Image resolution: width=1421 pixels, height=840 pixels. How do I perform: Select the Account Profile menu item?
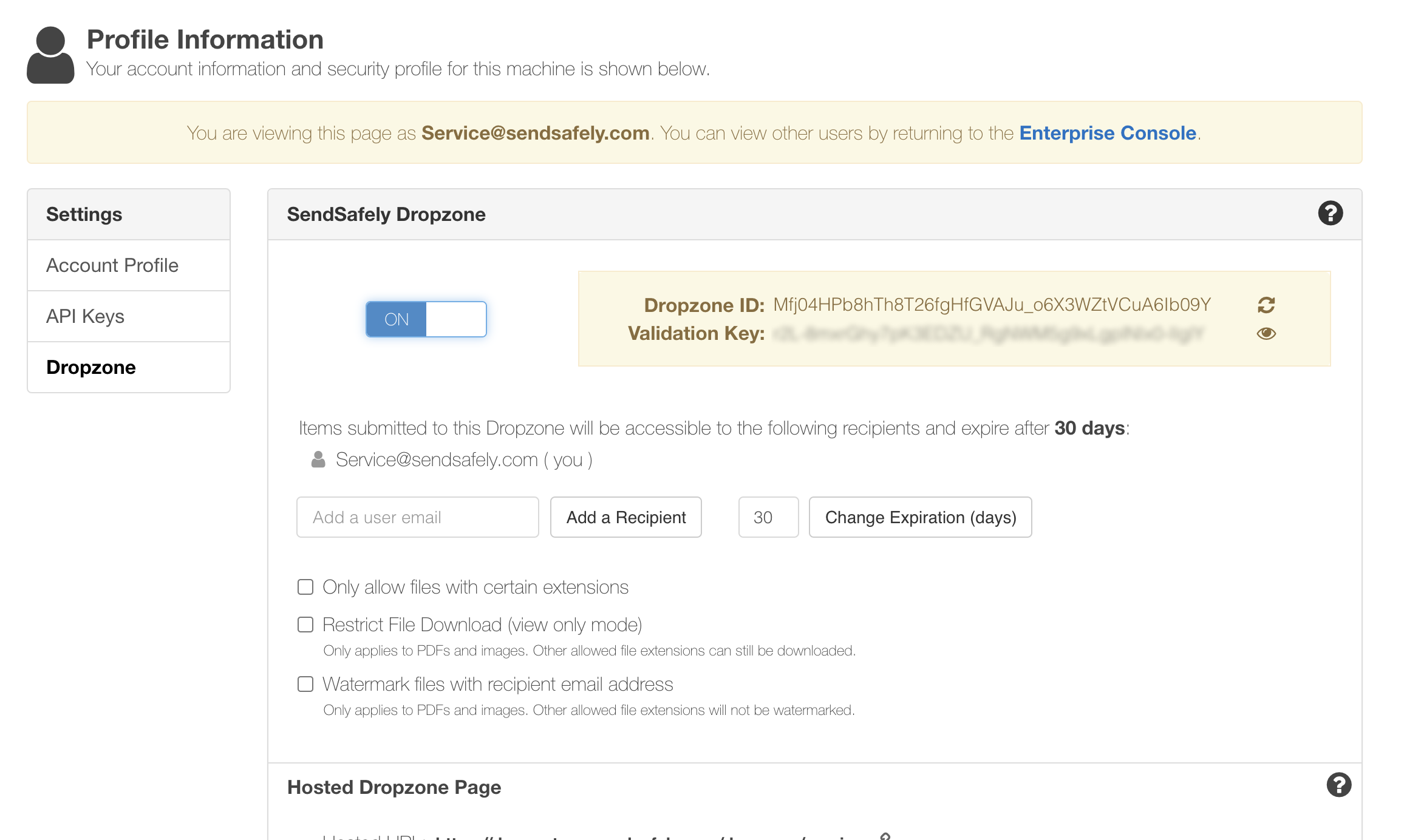coord(113,265)
